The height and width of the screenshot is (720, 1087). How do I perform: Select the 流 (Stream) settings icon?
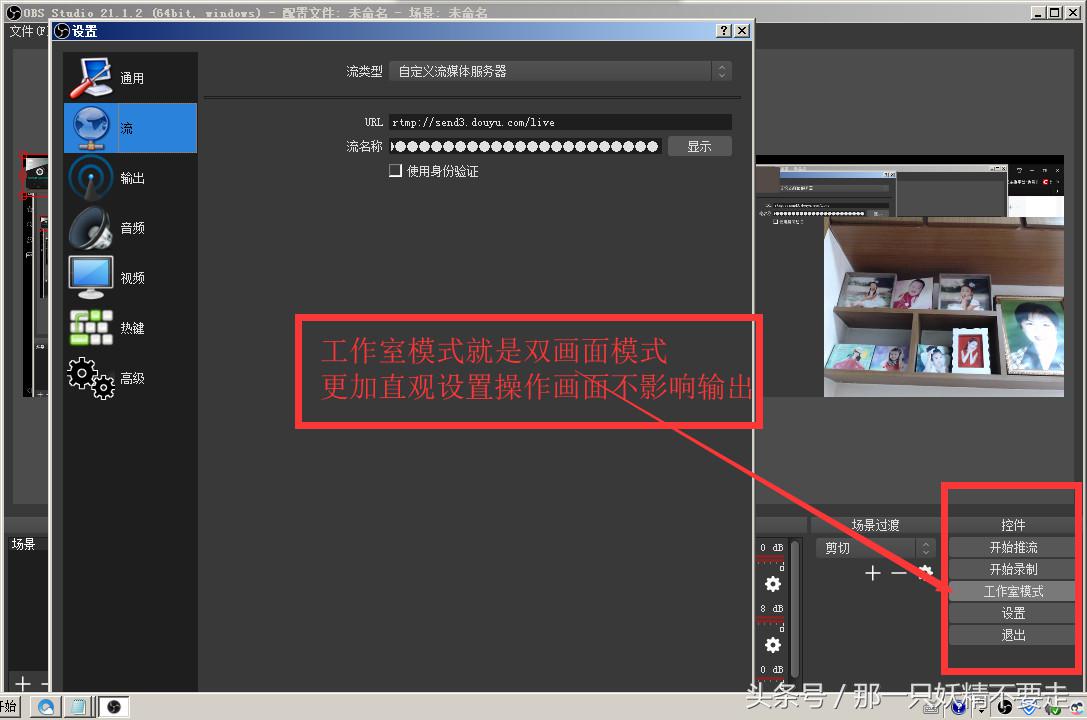pyautogui.click(x=130, y=128)
